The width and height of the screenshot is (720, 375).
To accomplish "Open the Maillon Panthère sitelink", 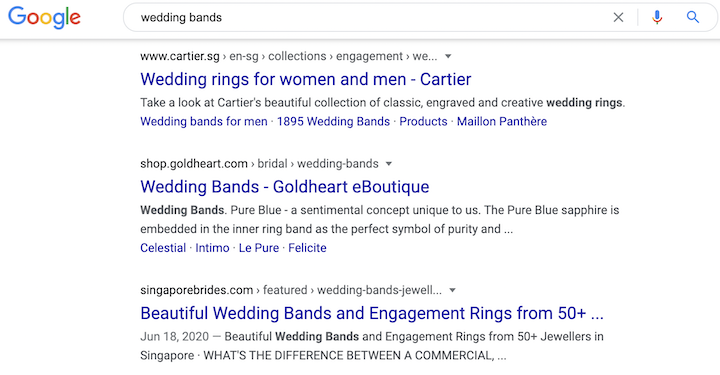I will (502, 122).
